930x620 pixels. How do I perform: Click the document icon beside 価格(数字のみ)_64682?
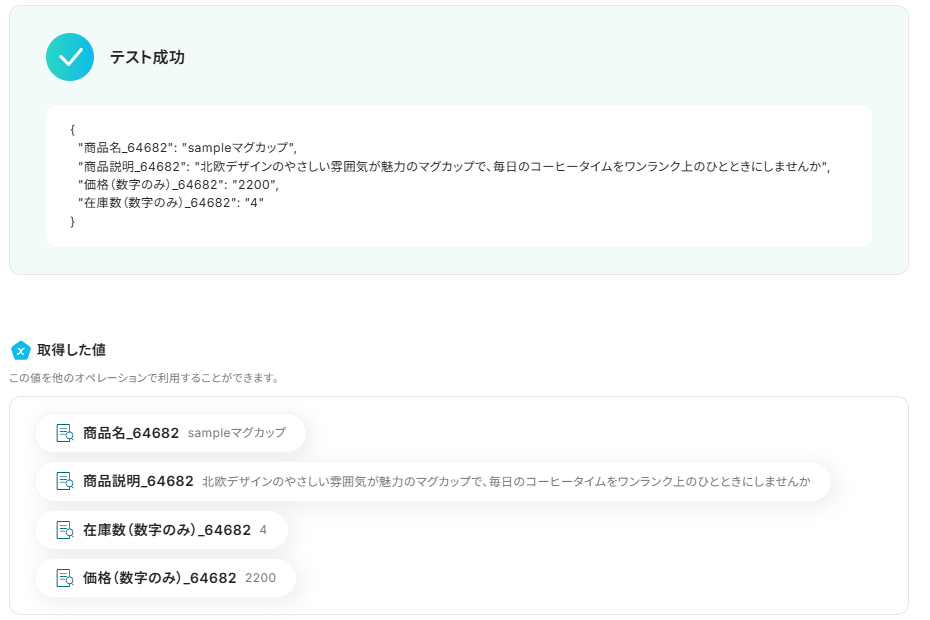65,578
